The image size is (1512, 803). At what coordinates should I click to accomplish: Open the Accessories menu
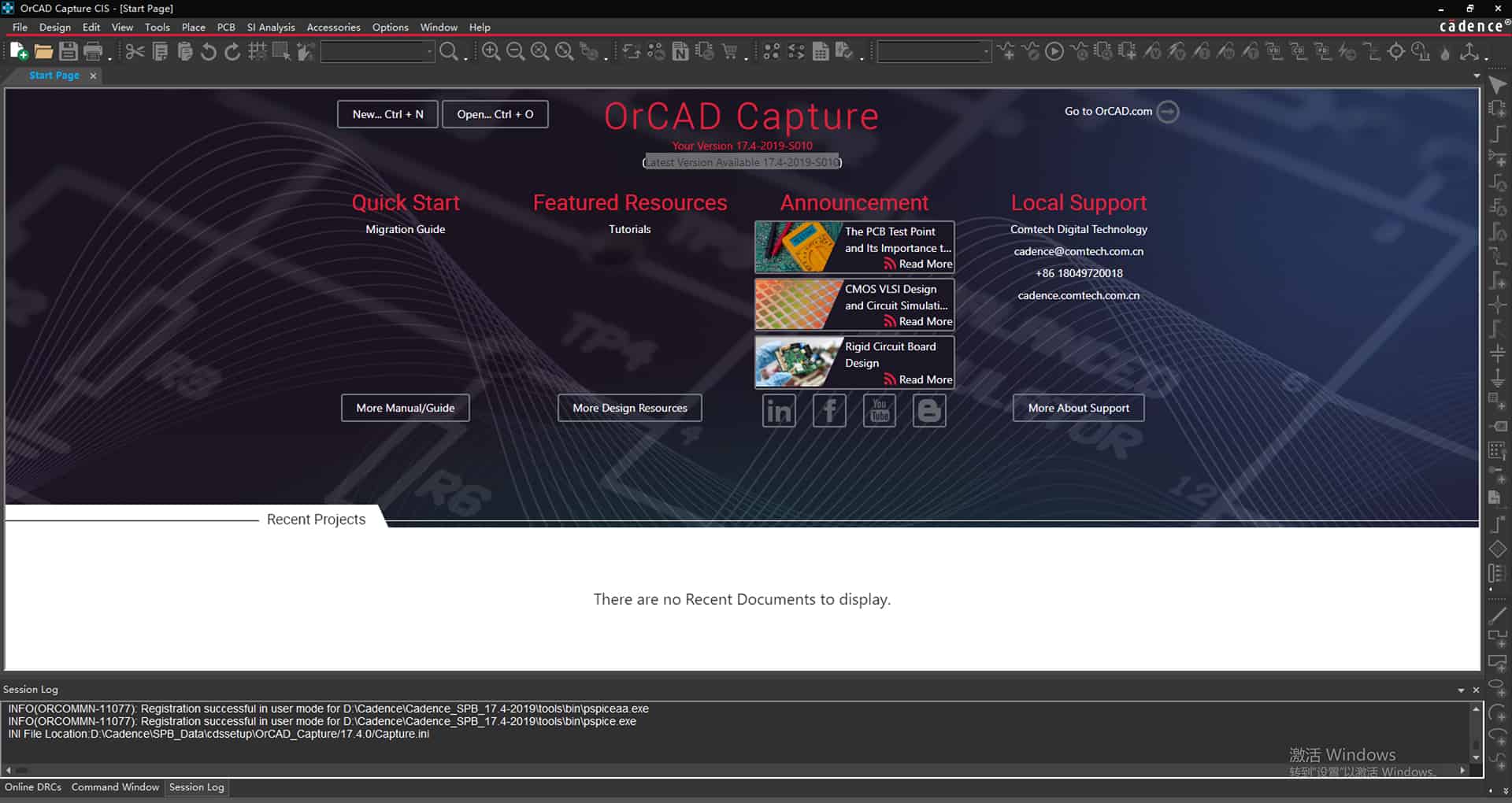(333, 27)
